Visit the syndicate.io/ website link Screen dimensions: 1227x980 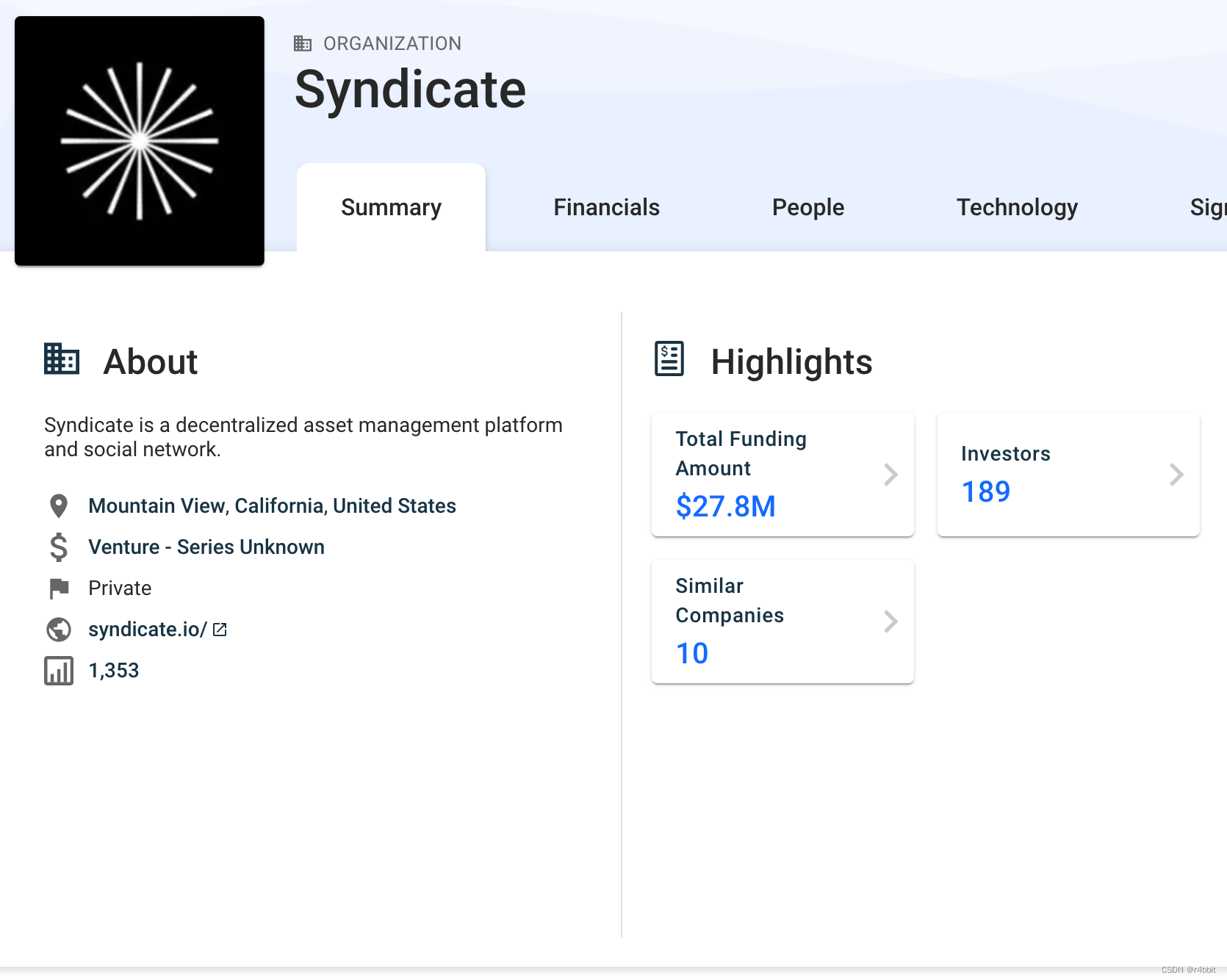pyautogui.click(x=148, y=630)
